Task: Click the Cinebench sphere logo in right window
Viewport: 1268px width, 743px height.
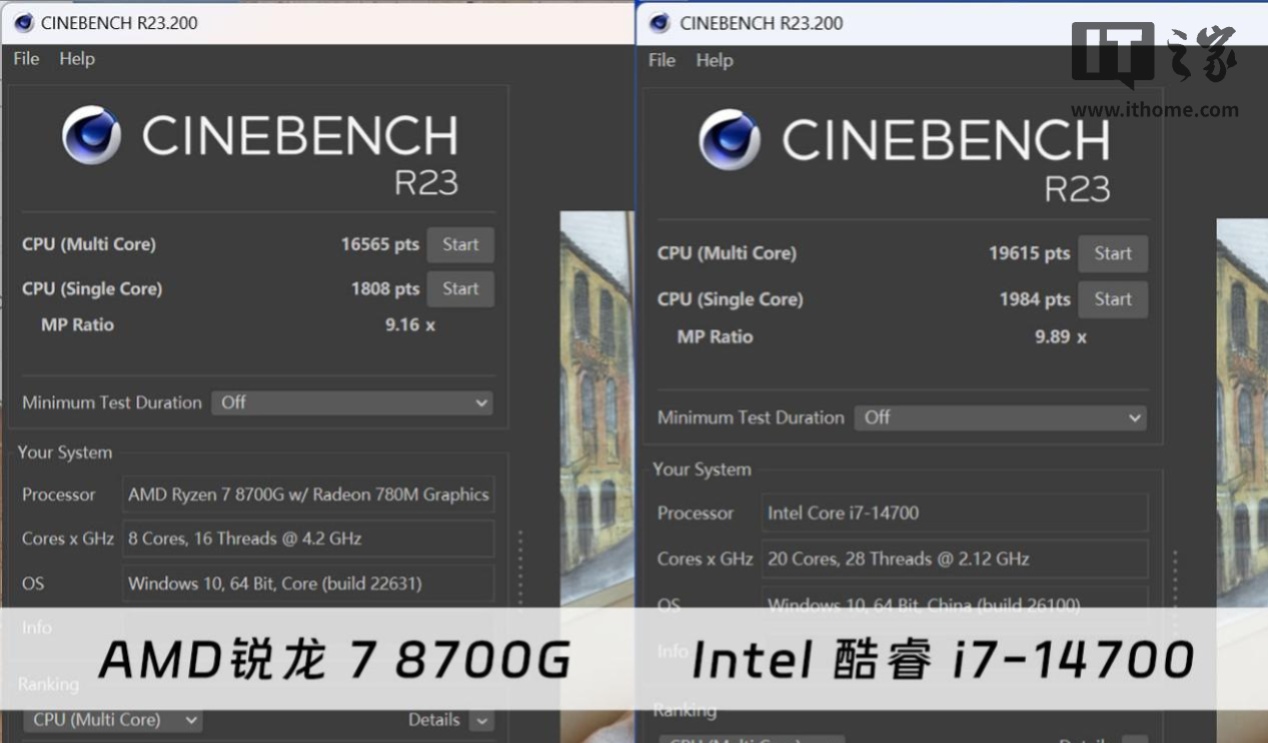Action: click(728, 139)
